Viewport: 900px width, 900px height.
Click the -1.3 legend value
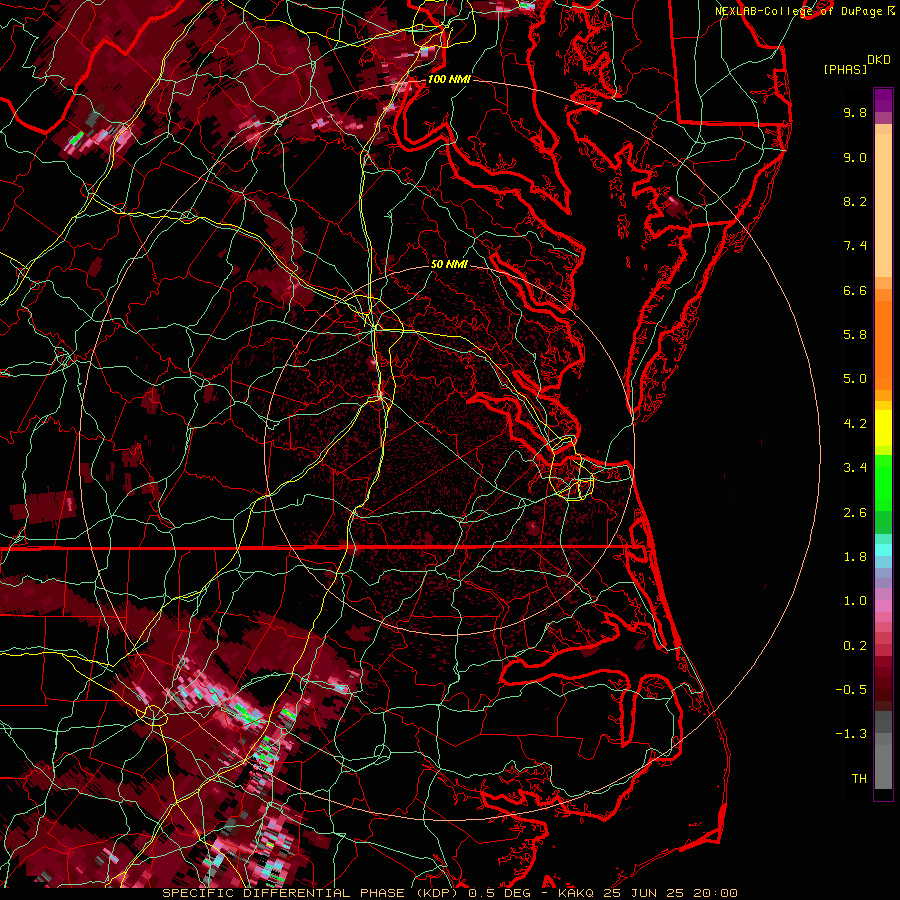coord(851,734)
